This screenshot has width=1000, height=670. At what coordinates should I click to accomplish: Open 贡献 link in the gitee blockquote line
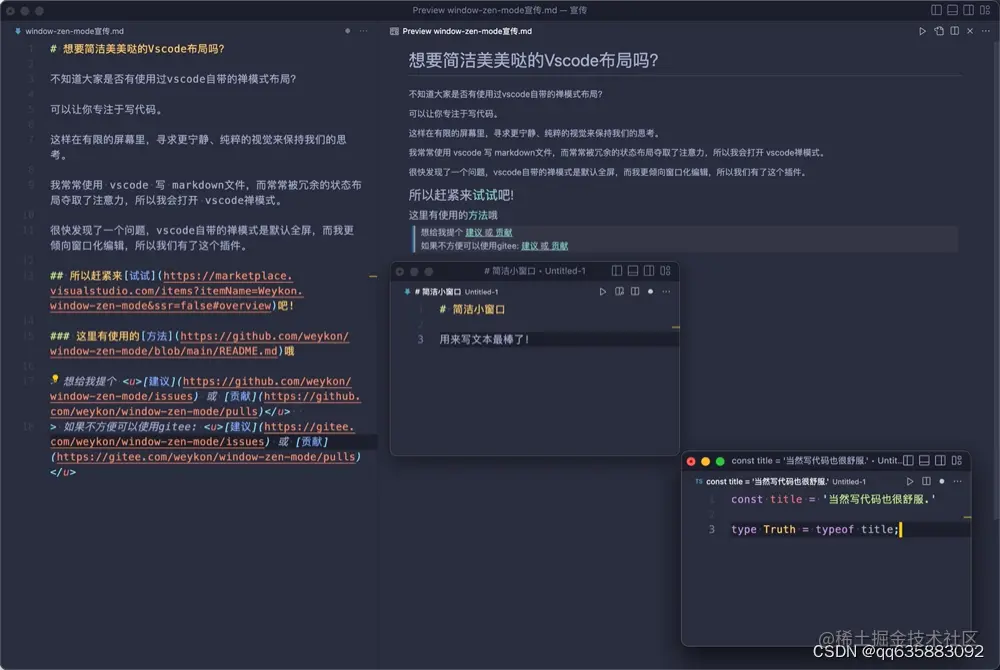[x=560, y=245]
